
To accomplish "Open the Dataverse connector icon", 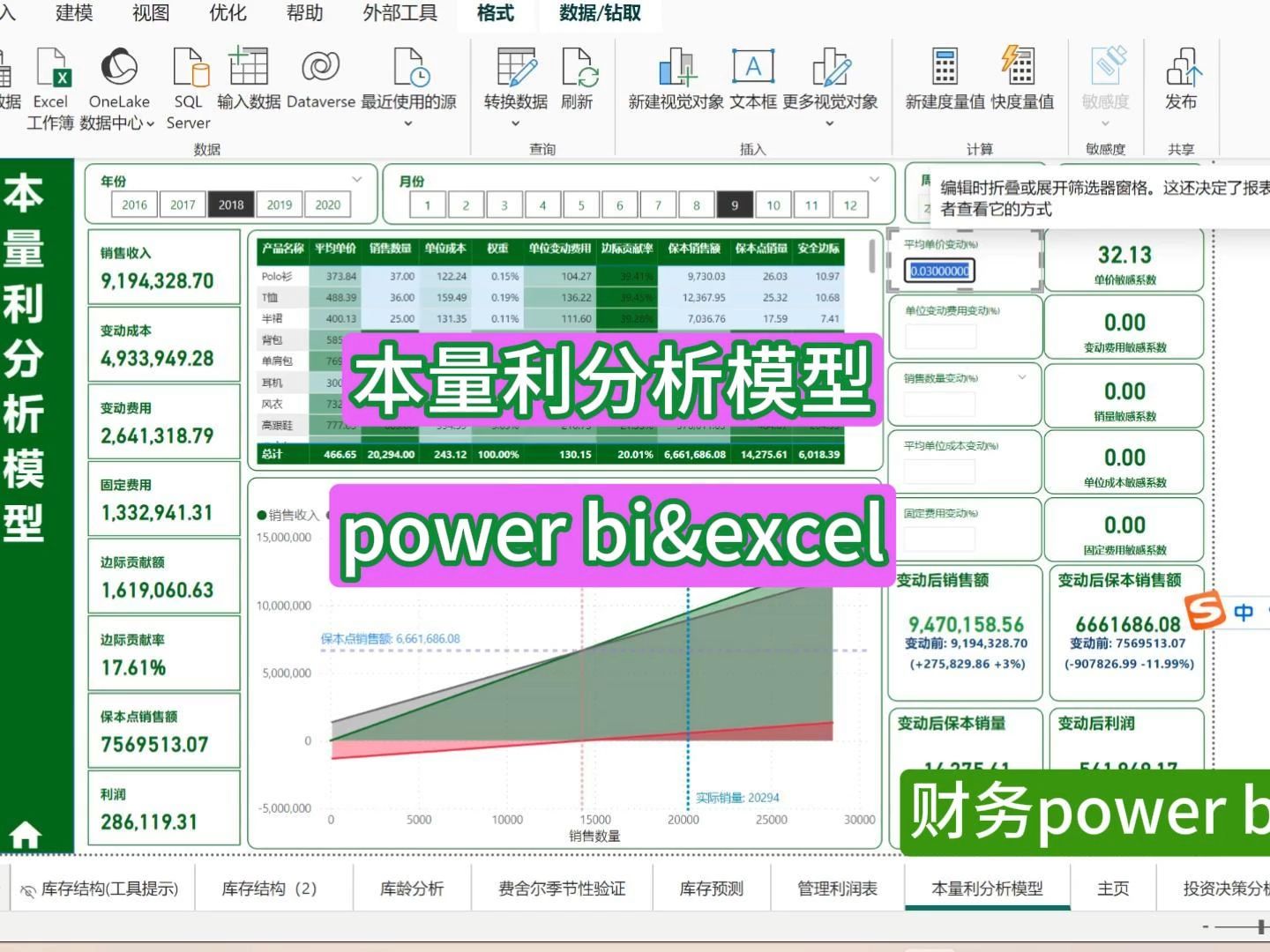I will [320, 67].
